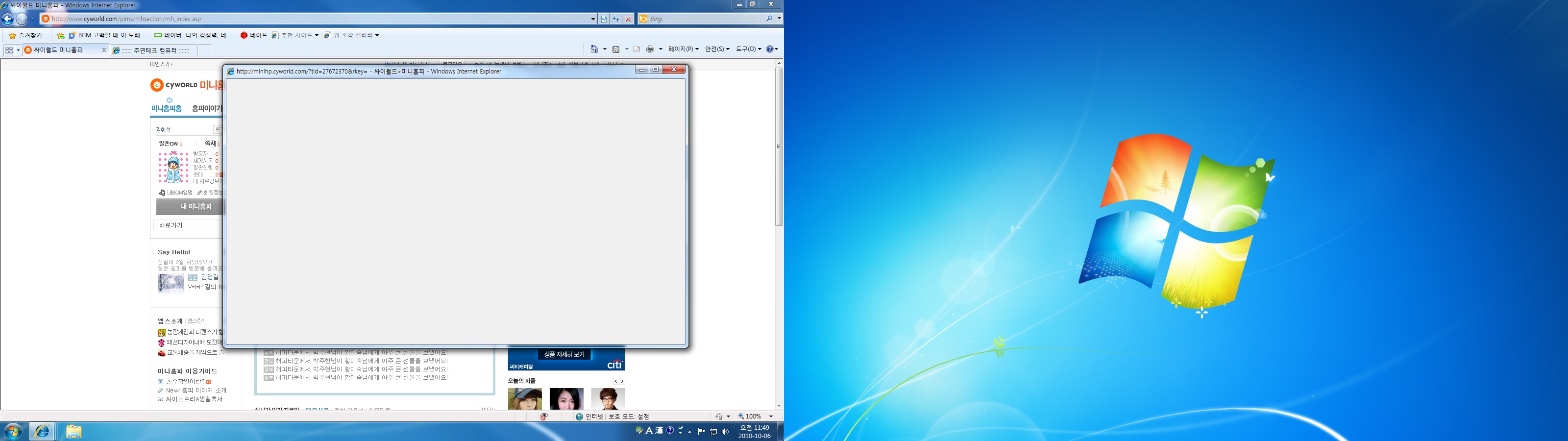The height and width of the screenshot is (441, 1568).
Task: Expand the address bar URL dropdown arrow
Action: coord(593,19)
